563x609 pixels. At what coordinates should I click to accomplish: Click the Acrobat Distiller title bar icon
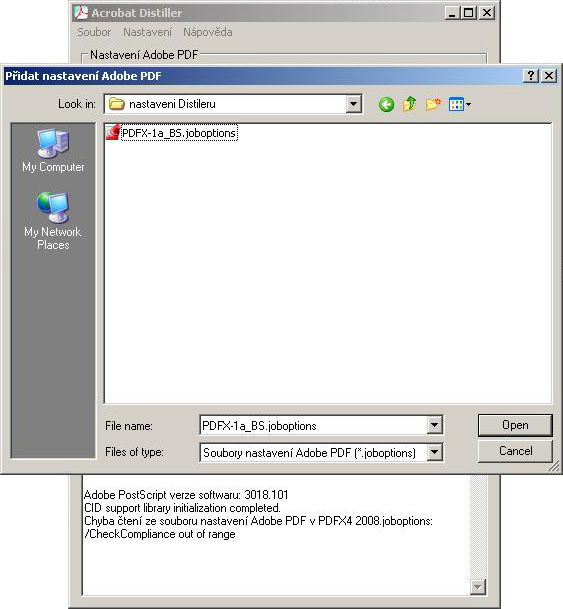tap(81, 13)
